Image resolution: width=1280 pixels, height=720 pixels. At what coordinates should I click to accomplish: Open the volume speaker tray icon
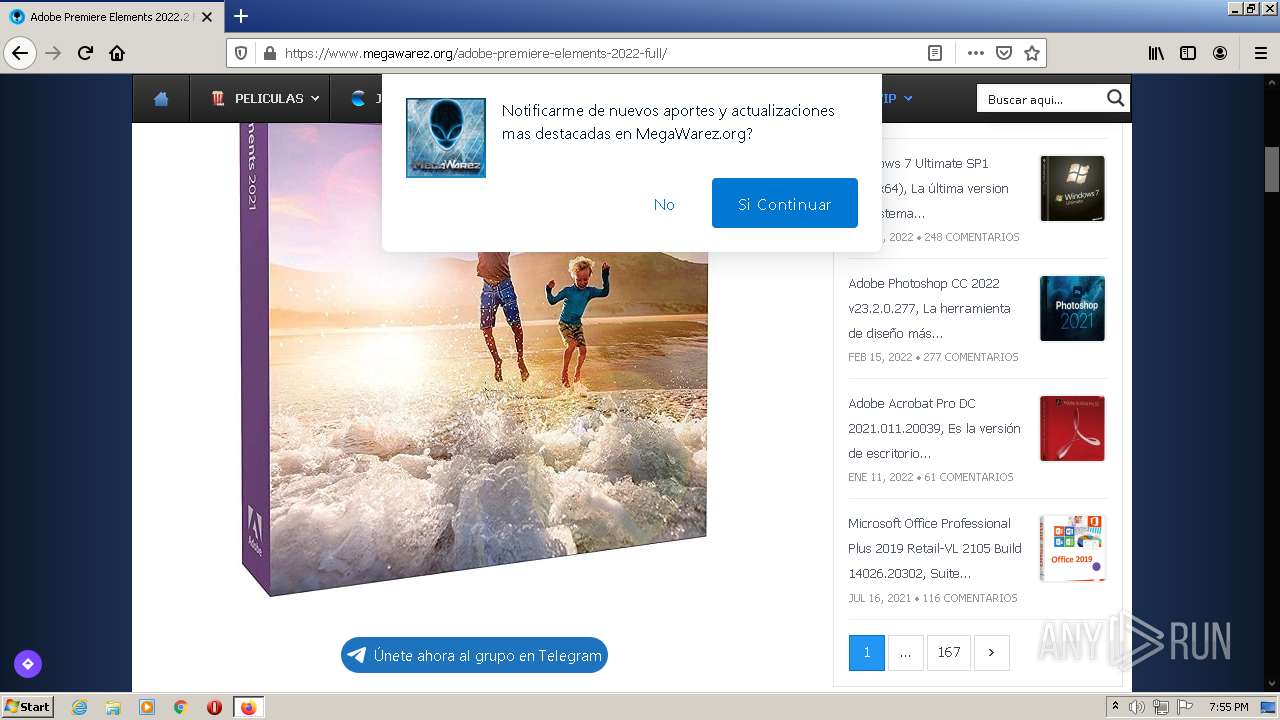[1137, 707]
